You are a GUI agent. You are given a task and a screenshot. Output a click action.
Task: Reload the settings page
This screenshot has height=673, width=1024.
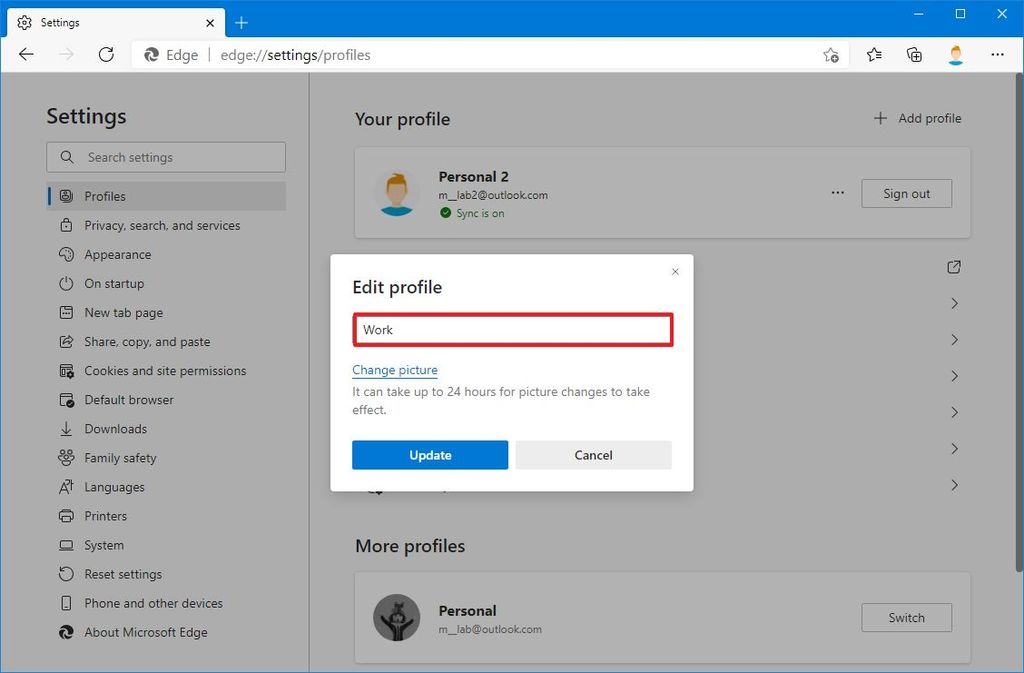(x=106, y=55)
